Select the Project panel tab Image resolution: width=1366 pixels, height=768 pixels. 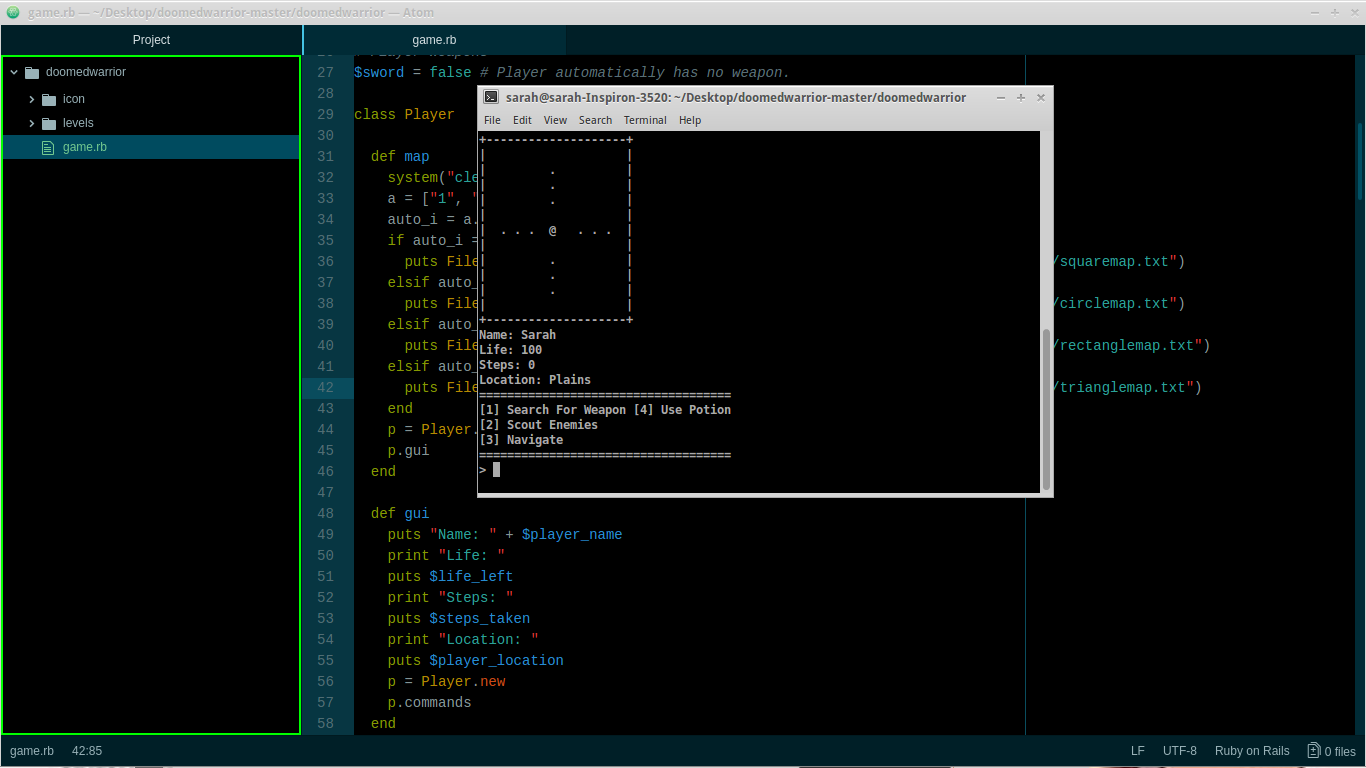(151, 40)
